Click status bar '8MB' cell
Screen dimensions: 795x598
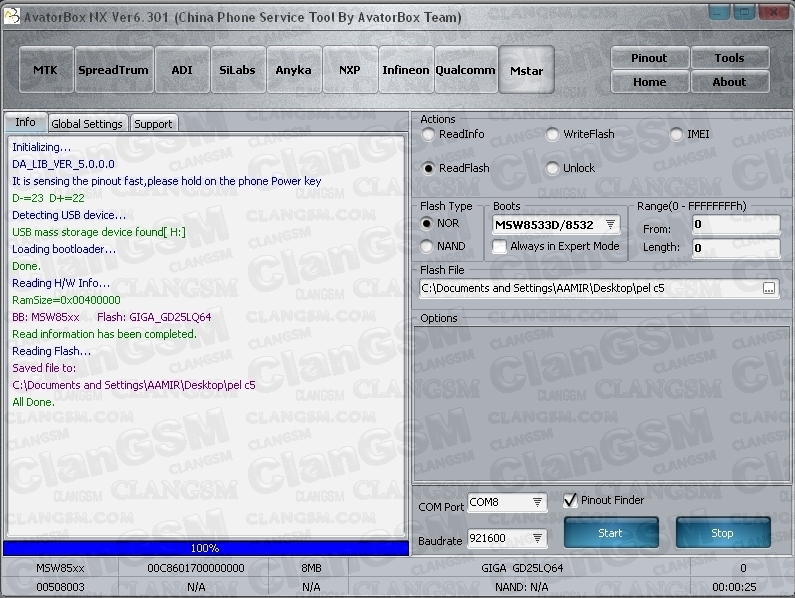[x=311, y=568]
